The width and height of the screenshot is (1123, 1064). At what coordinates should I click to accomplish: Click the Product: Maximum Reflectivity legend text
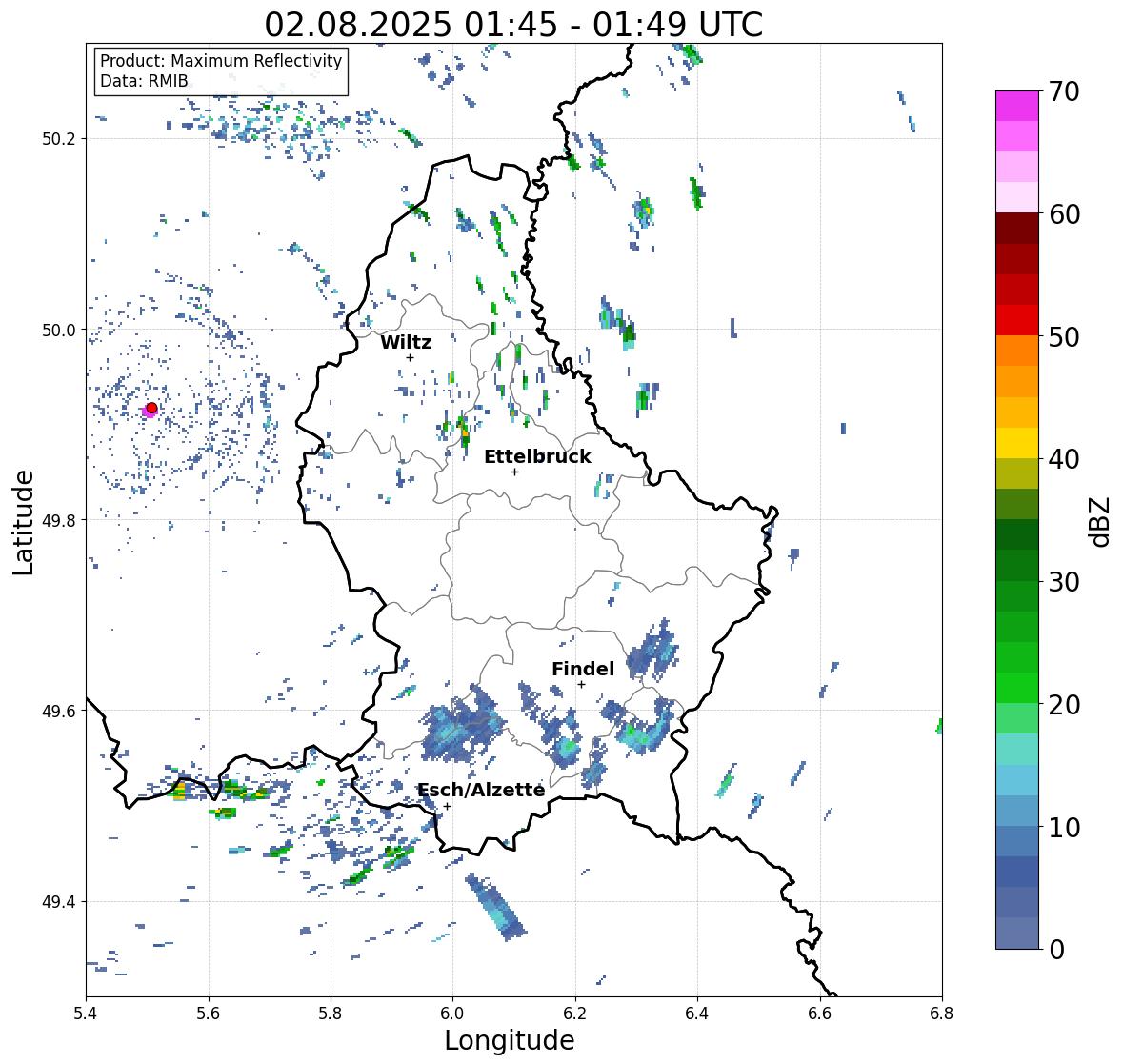221,61
